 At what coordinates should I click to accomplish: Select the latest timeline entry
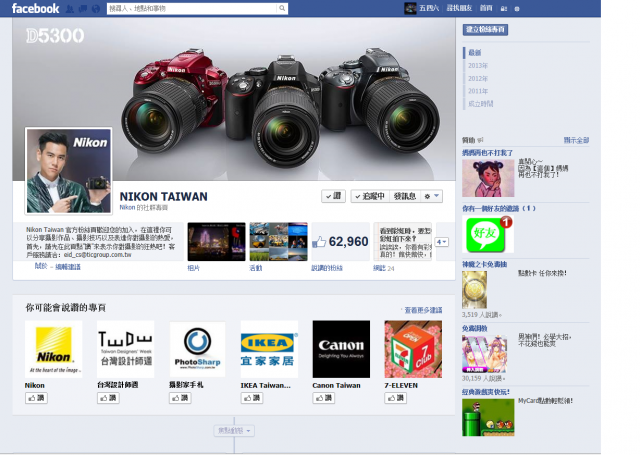point(475,52)
